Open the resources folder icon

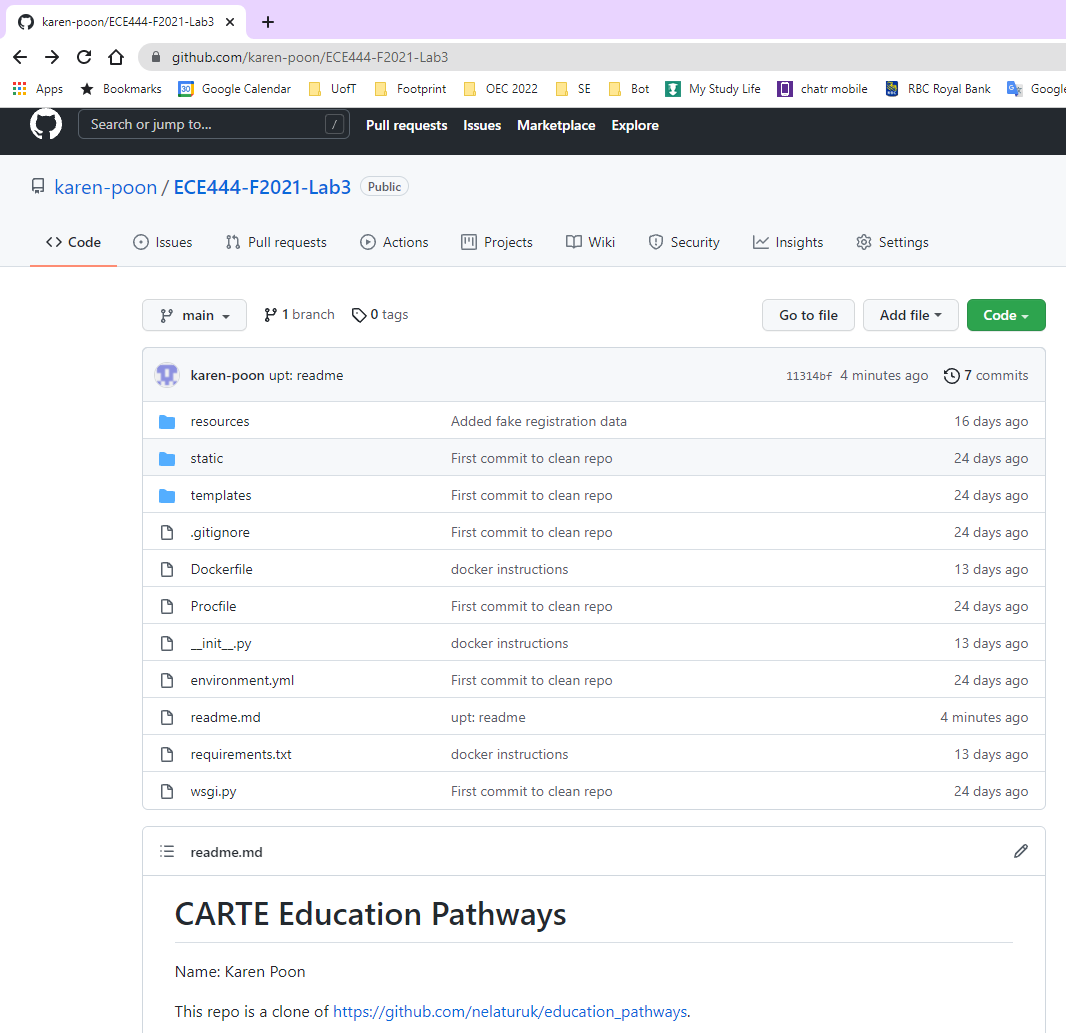pyautogui.click(x=167, y=421)
